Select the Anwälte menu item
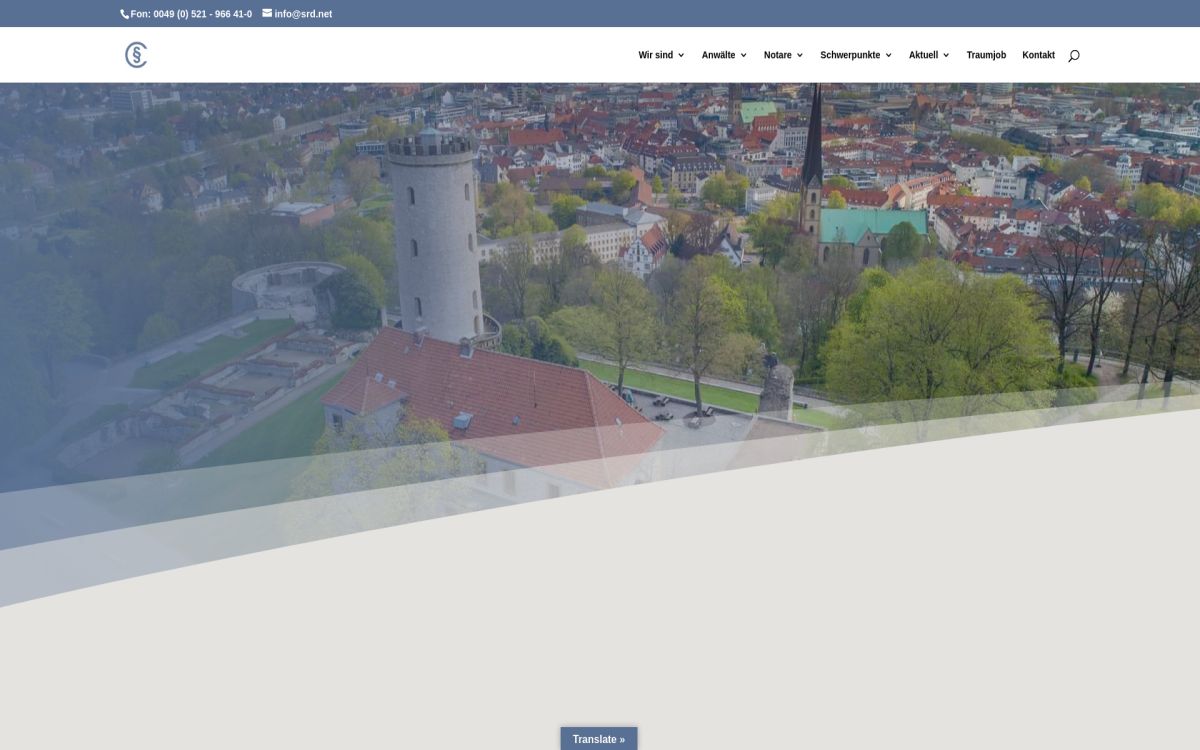This screenshot has width=1200, height=750. point(718,55)
